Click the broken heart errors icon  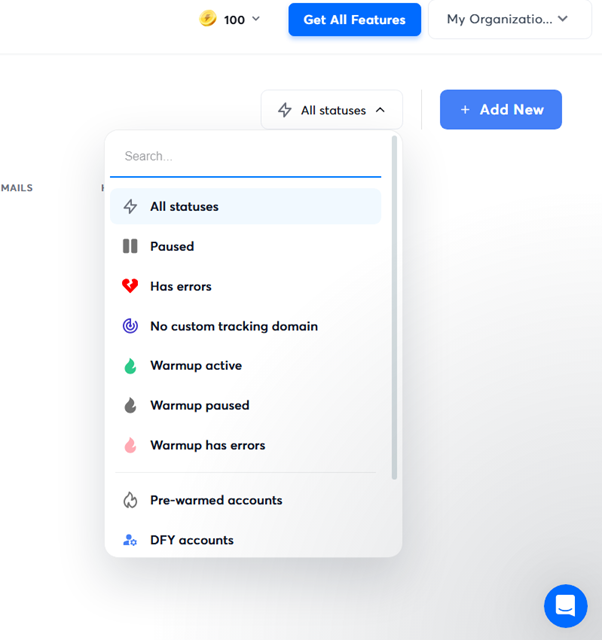point(130,286)
